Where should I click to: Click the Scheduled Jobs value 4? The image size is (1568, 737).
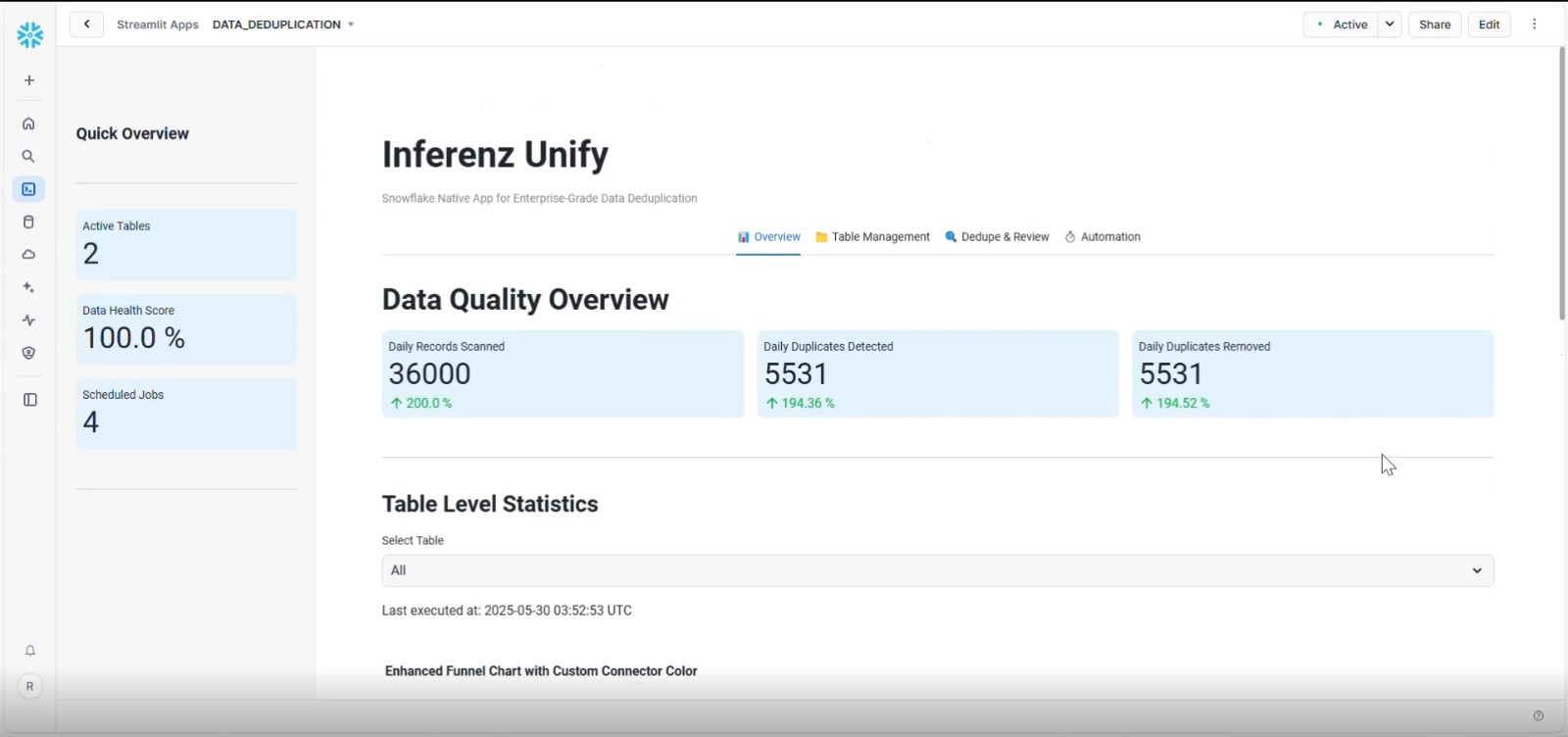91,422
